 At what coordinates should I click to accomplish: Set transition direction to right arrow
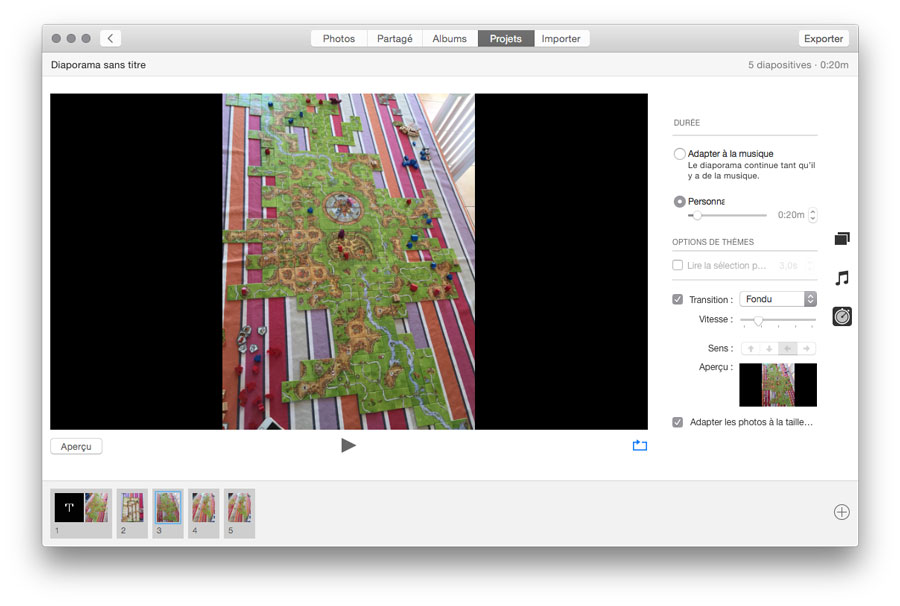coord(806,348)
